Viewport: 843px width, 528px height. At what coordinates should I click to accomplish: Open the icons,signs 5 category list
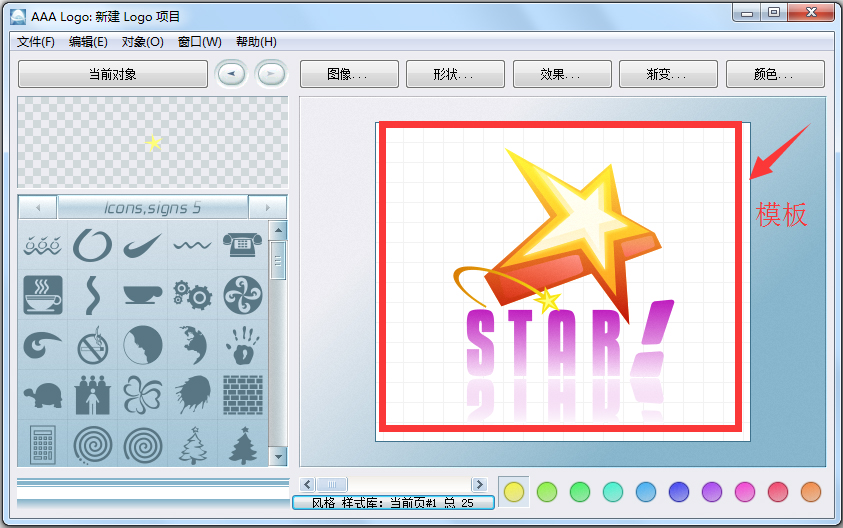[x=152, y=208]
